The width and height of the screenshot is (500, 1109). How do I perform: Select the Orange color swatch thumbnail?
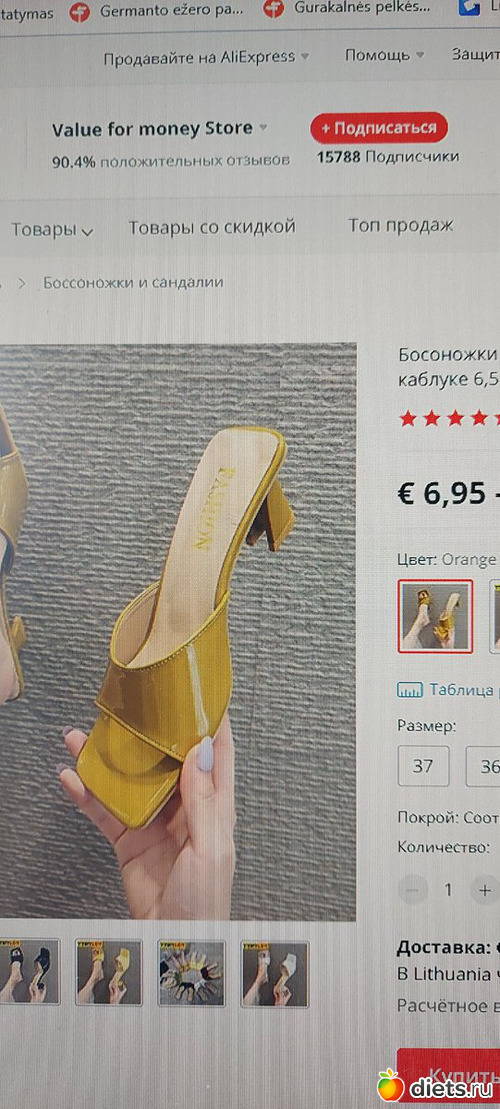click(435, 616)
